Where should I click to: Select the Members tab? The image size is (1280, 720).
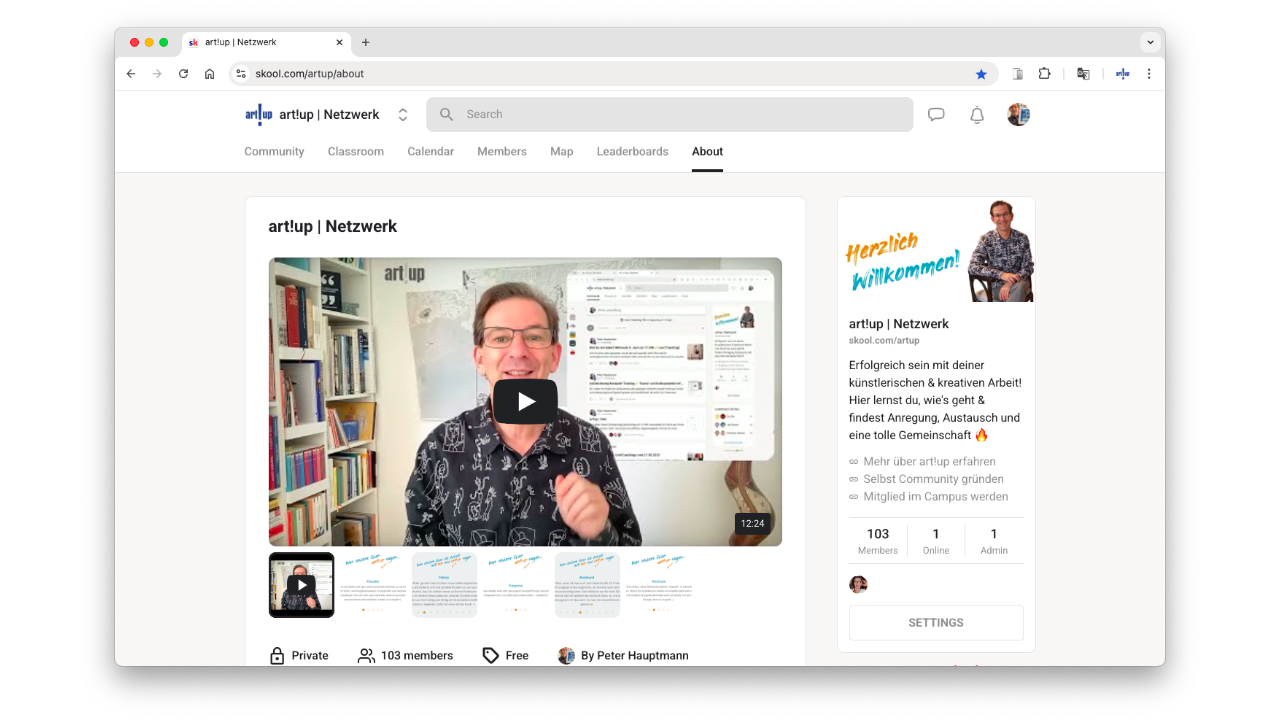[502, 152]
